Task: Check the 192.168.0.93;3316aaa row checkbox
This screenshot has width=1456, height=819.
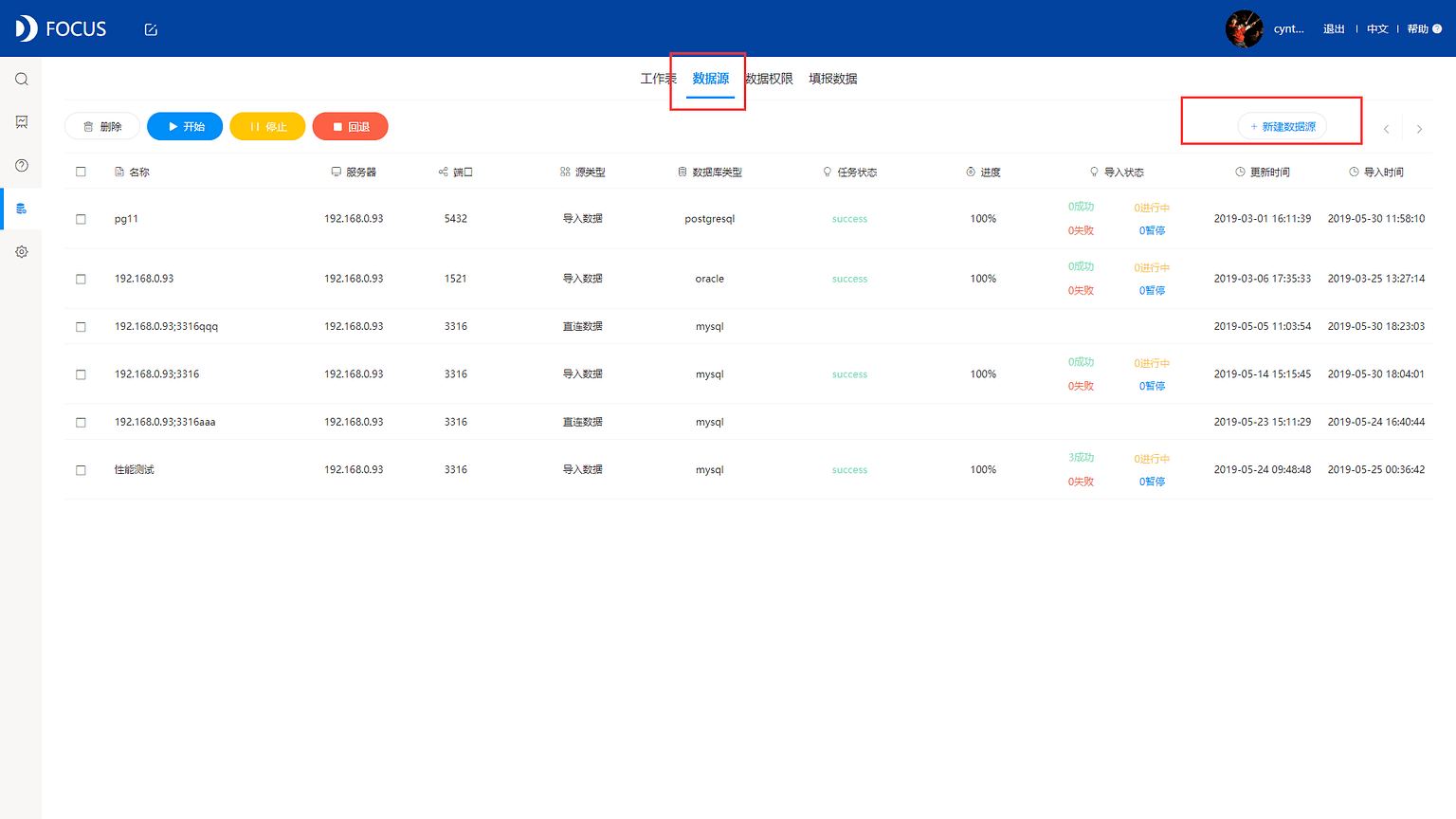Action: click(81, 422)
